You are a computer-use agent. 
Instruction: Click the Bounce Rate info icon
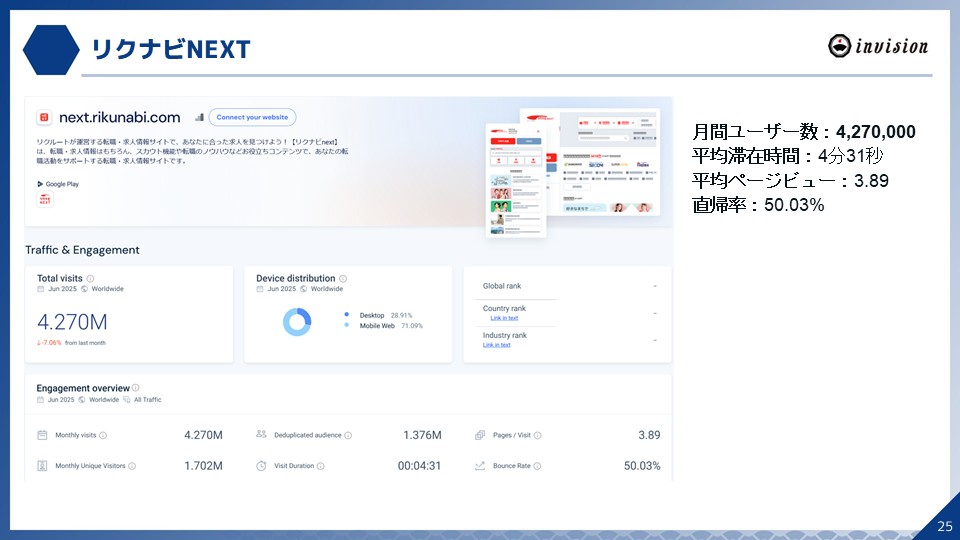(537, 466)
